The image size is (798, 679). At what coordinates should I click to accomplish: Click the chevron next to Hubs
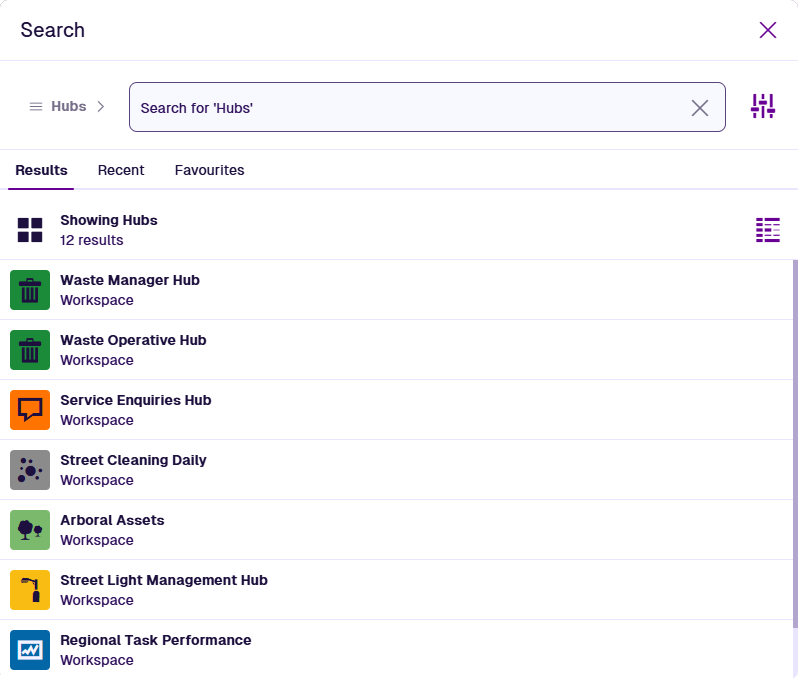tap(101, 107)
